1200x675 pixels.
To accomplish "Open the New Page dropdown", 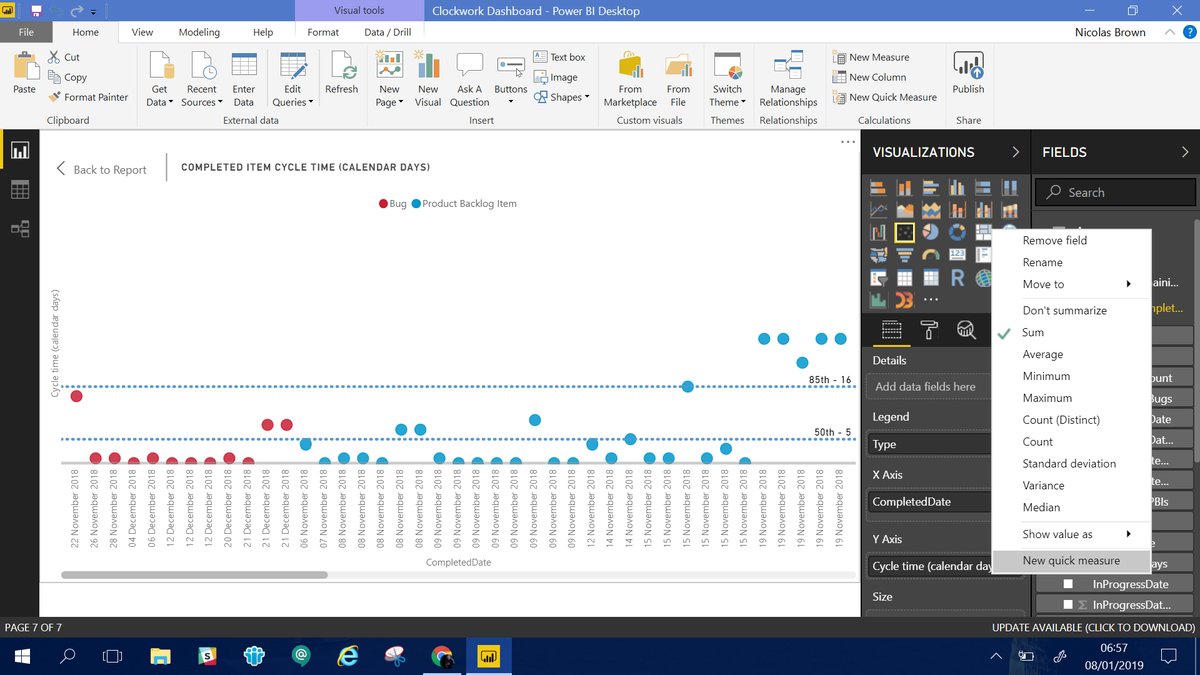I will pos(389,80).
